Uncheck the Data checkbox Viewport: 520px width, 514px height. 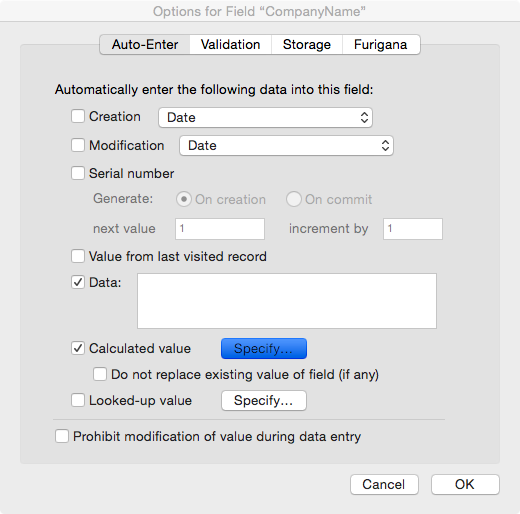click(78, 282)
